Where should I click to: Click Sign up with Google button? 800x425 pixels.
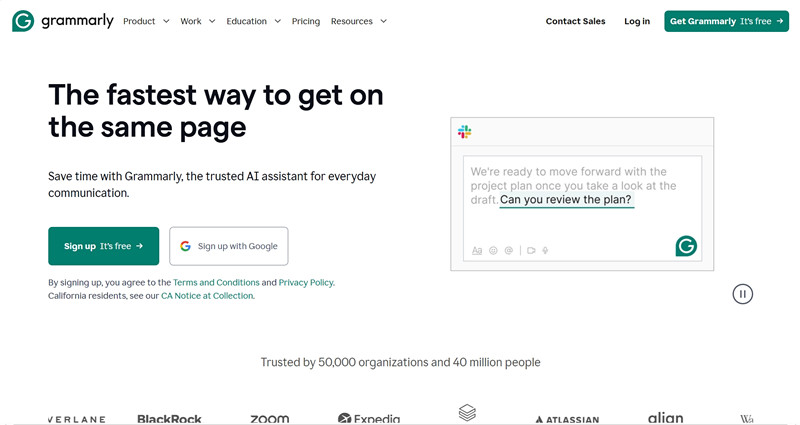click(229, 246)
